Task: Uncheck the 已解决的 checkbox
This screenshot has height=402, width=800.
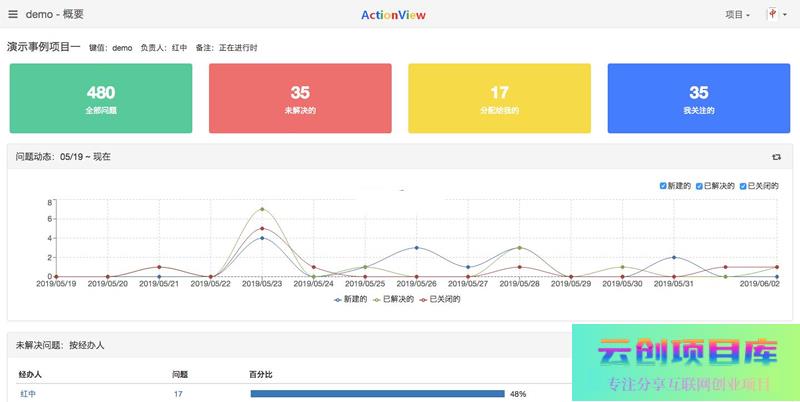Action: 699,186
